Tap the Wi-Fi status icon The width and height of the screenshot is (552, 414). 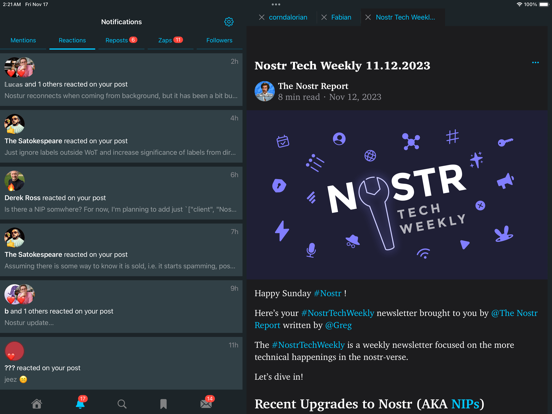coord(519,5)
